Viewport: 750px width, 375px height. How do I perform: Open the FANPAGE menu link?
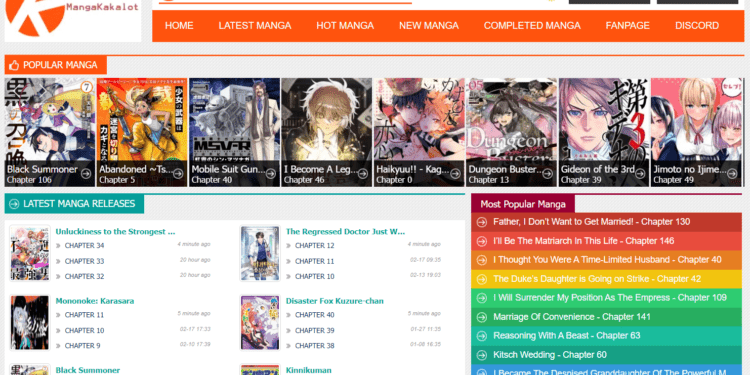[x=628, y=26]
